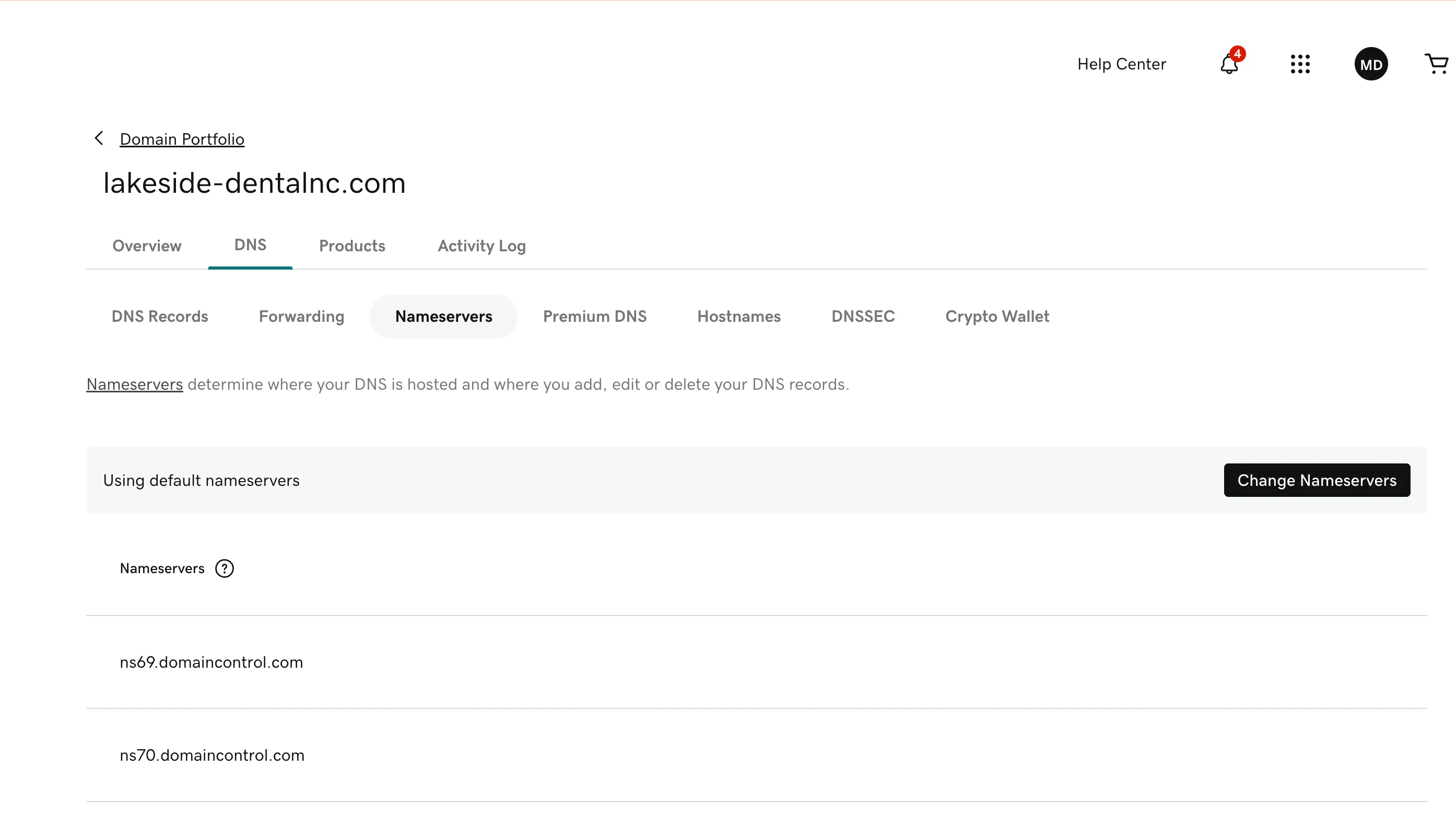View the Activity Log tab
This screenshot has height=837, width=1456.
[x=482, y=246]
